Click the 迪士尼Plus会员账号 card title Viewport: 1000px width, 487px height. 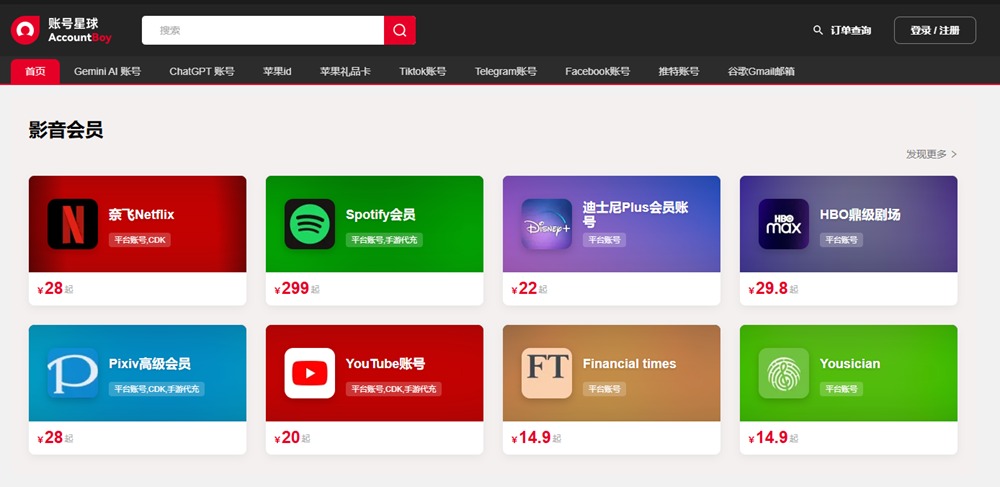pos(635,215)
